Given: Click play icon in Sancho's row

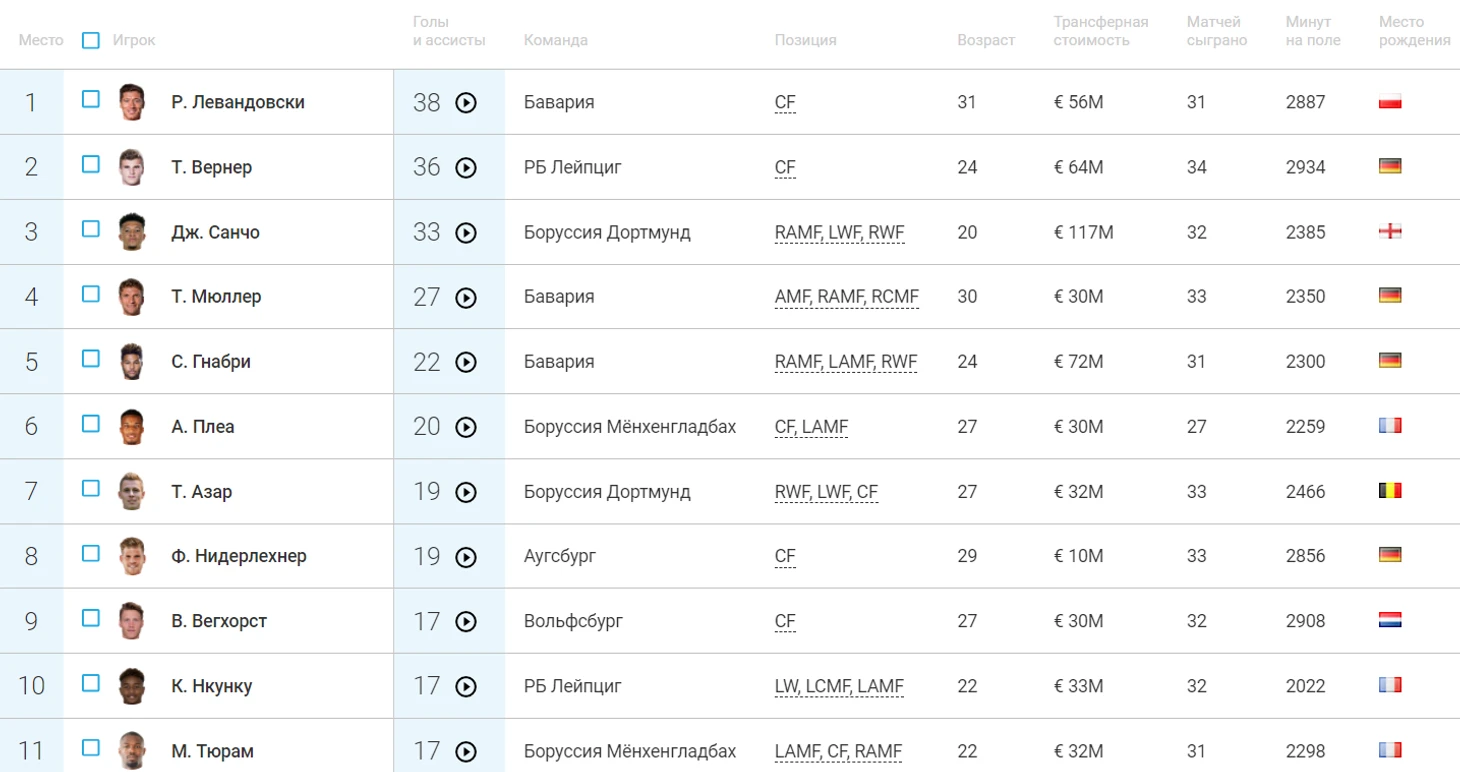Looking at the screenshot, I should [466, 233].
